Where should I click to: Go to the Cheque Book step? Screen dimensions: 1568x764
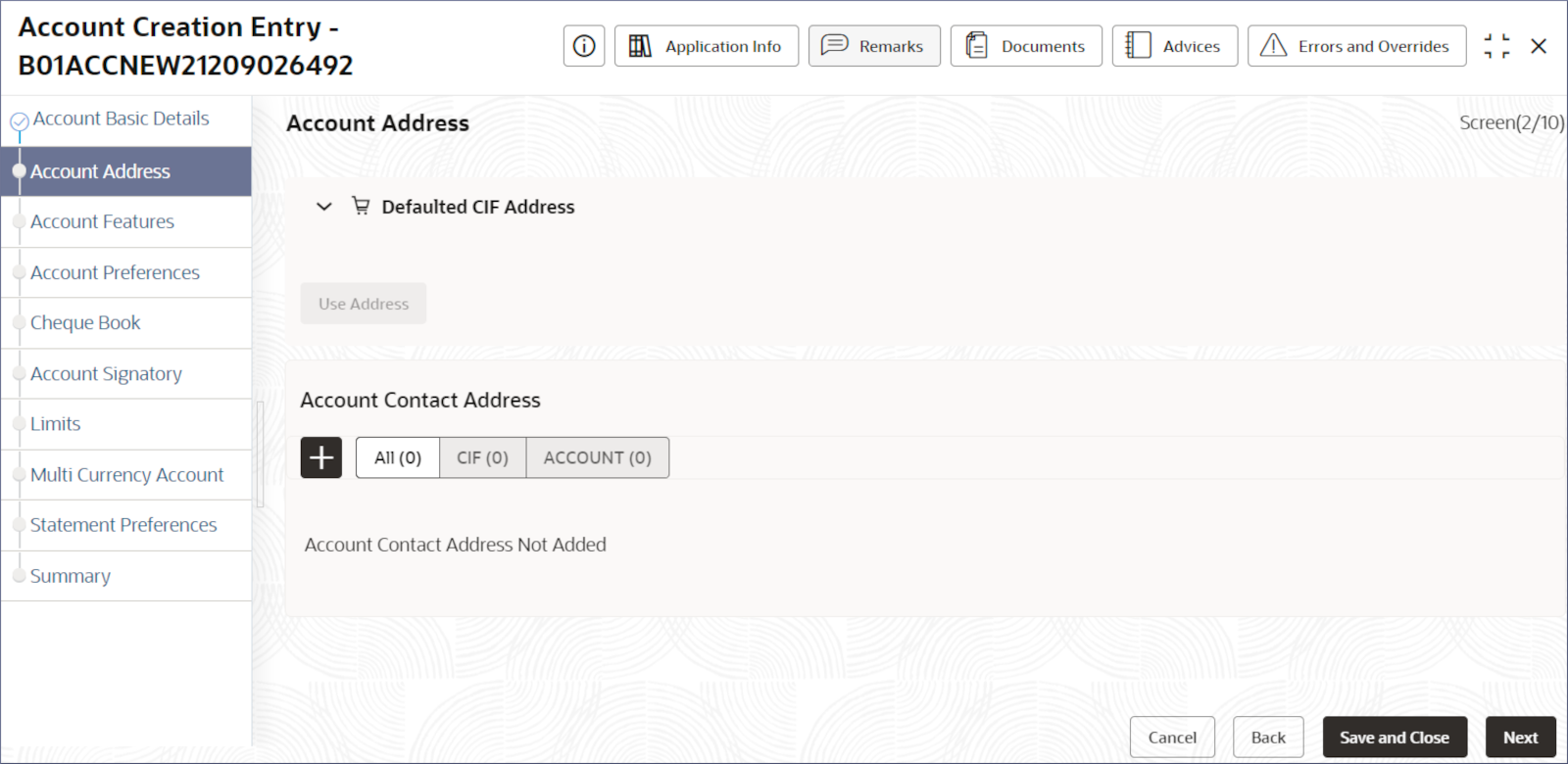[125, 323]
